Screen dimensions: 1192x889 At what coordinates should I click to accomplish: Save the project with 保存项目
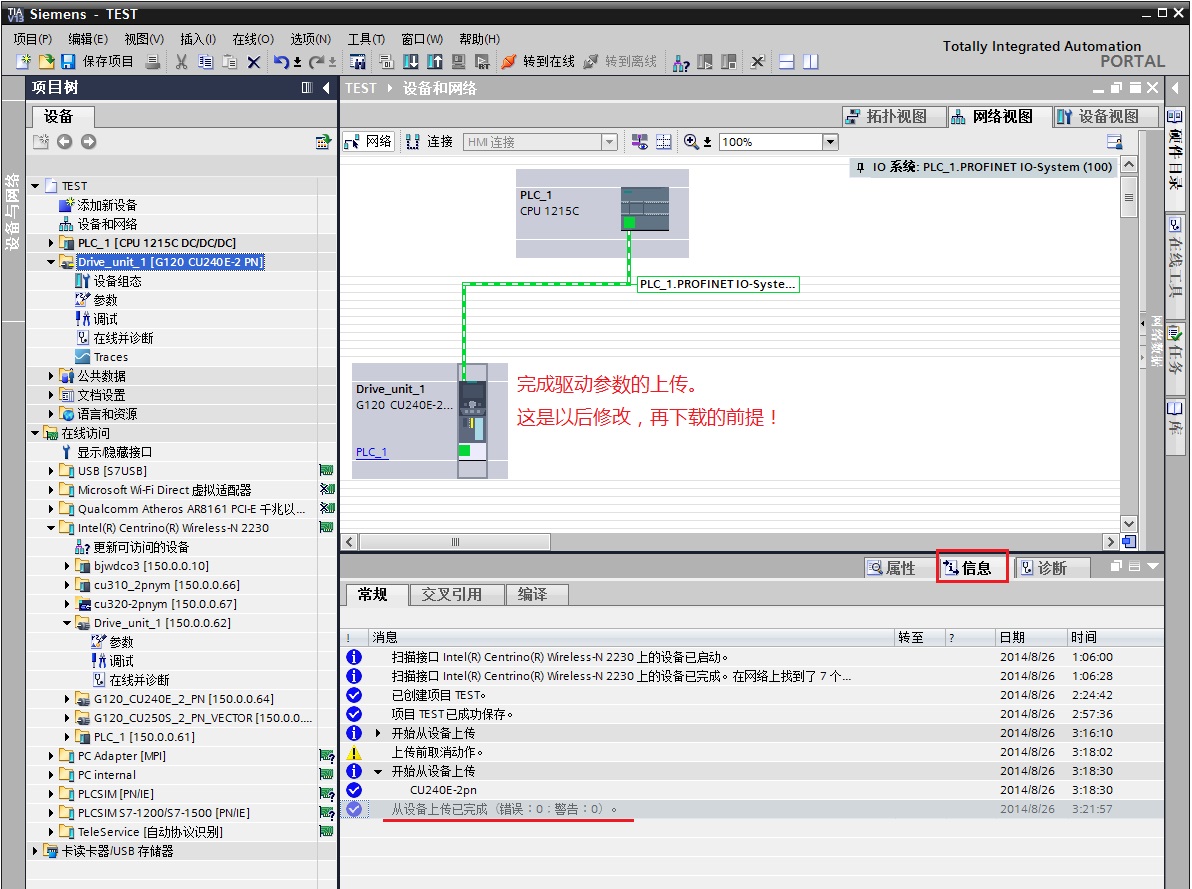tap(97, 62)
